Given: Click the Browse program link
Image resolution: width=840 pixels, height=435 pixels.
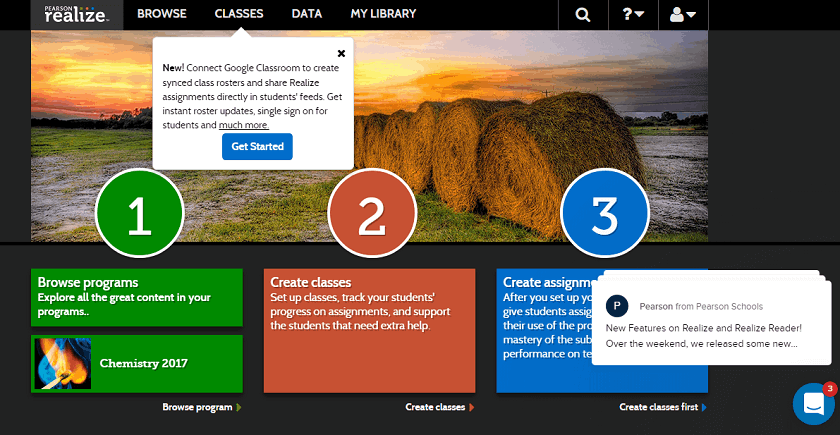Looking at the screenshot, I should point(198,407).
